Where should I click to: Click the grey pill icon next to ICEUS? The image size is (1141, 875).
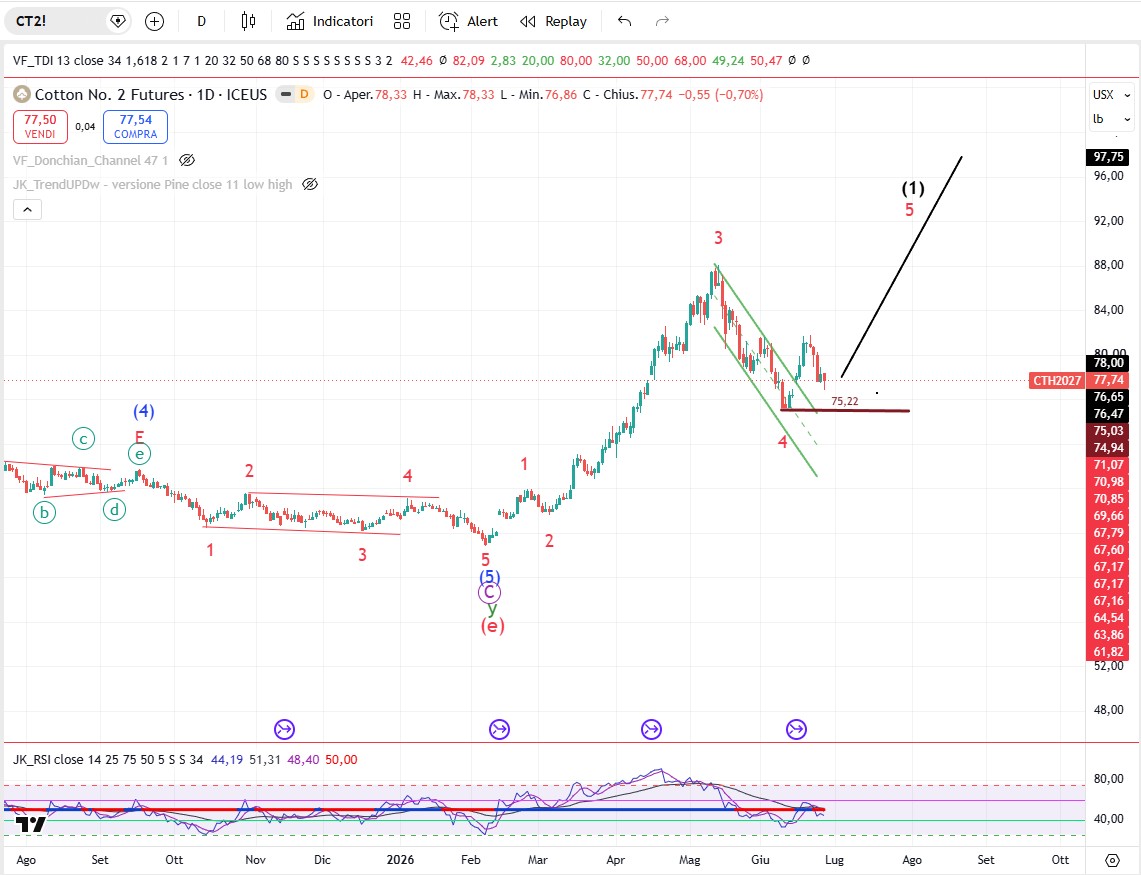286,94
